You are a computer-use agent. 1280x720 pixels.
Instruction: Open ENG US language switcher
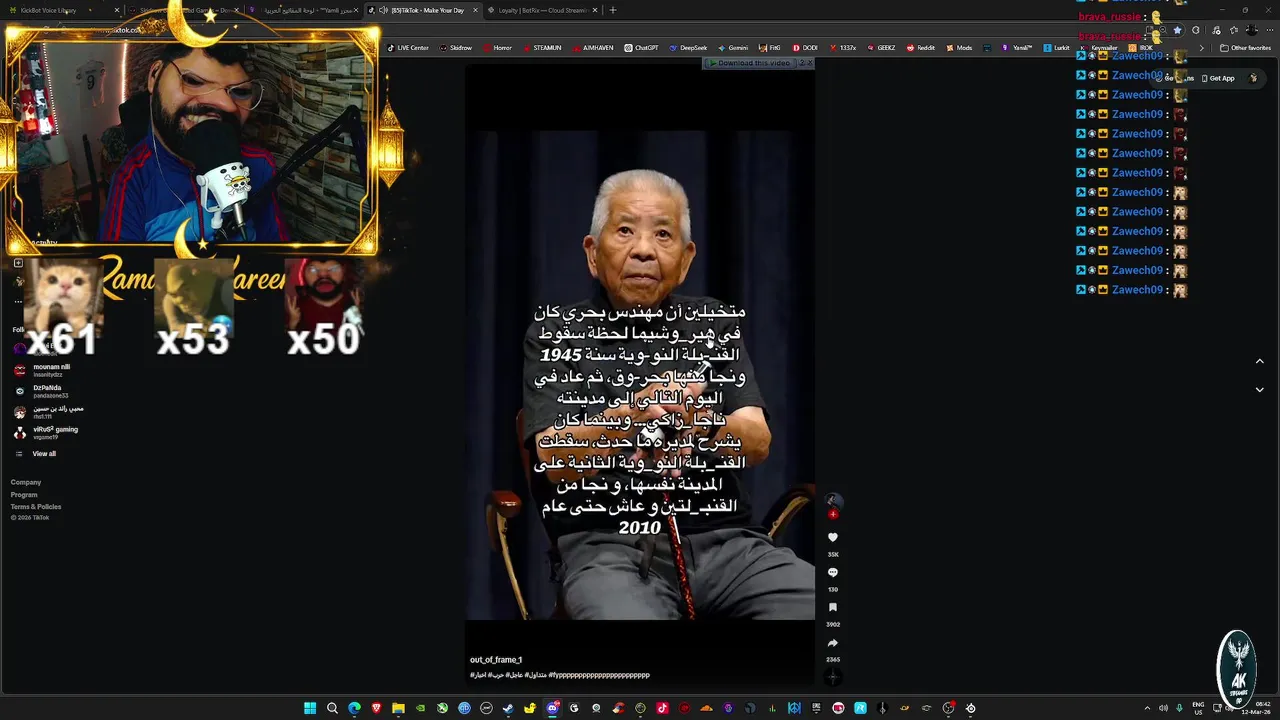click(1198, 708)
